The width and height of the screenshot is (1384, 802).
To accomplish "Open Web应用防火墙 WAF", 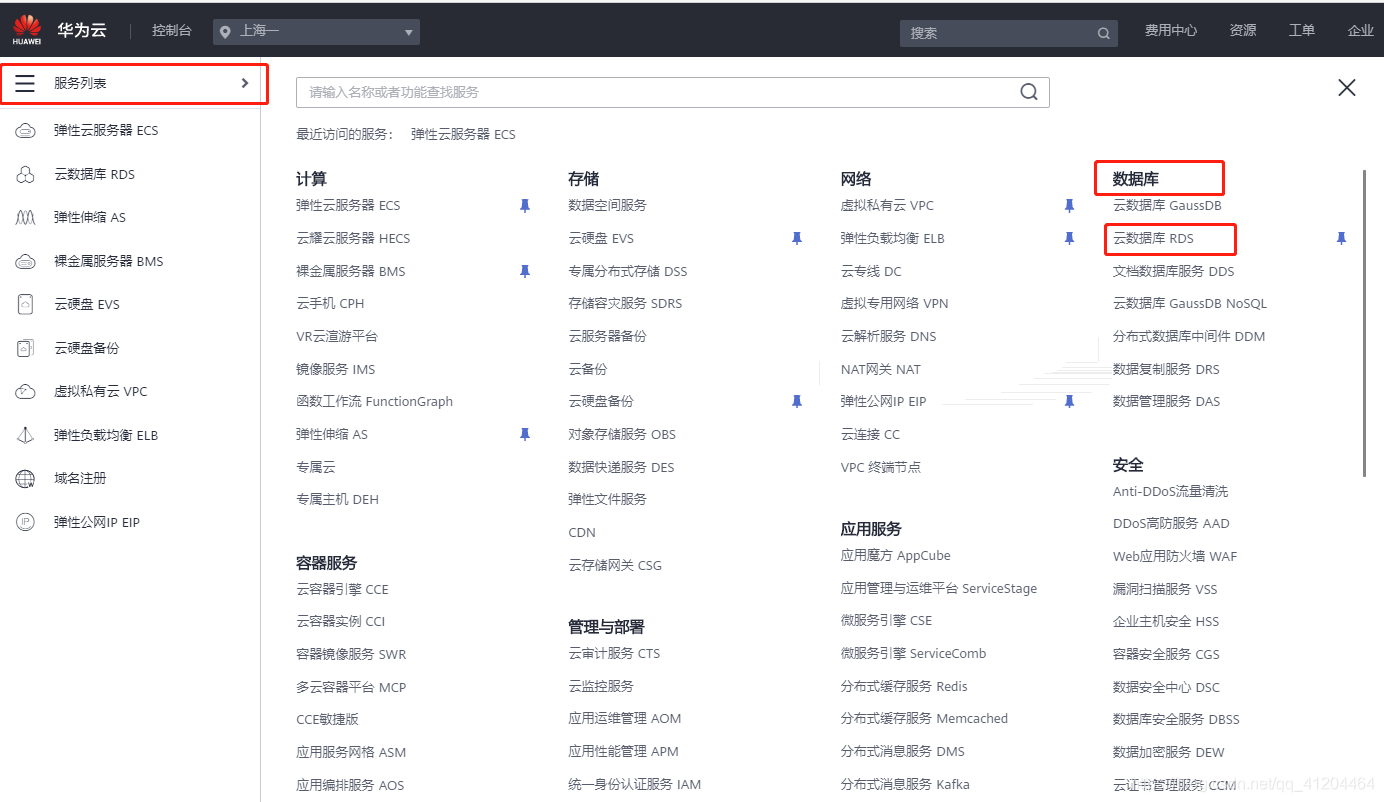I will click(1175, 556).
